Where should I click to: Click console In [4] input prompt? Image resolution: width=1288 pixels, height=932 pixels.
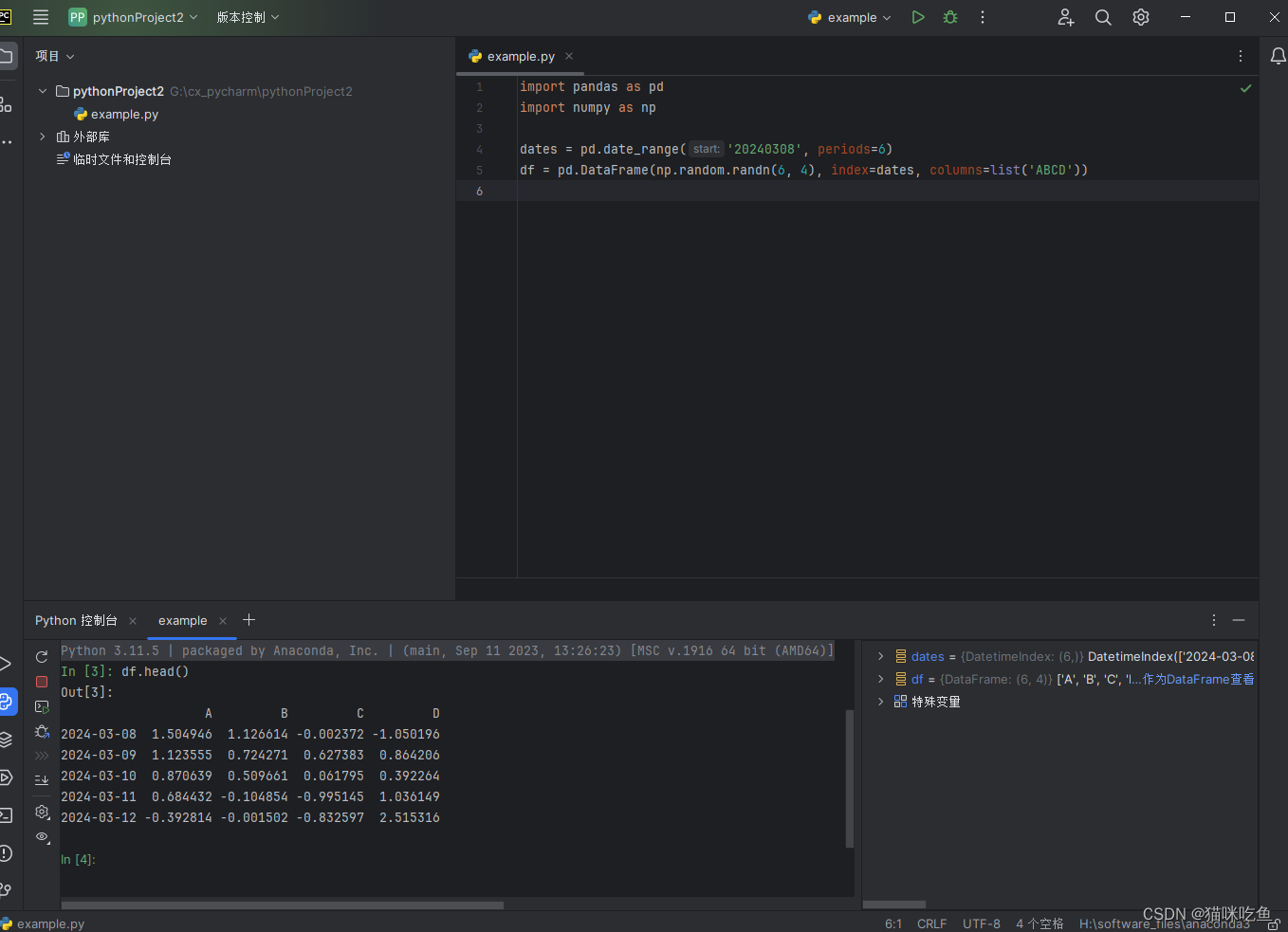tap(78, 859)
